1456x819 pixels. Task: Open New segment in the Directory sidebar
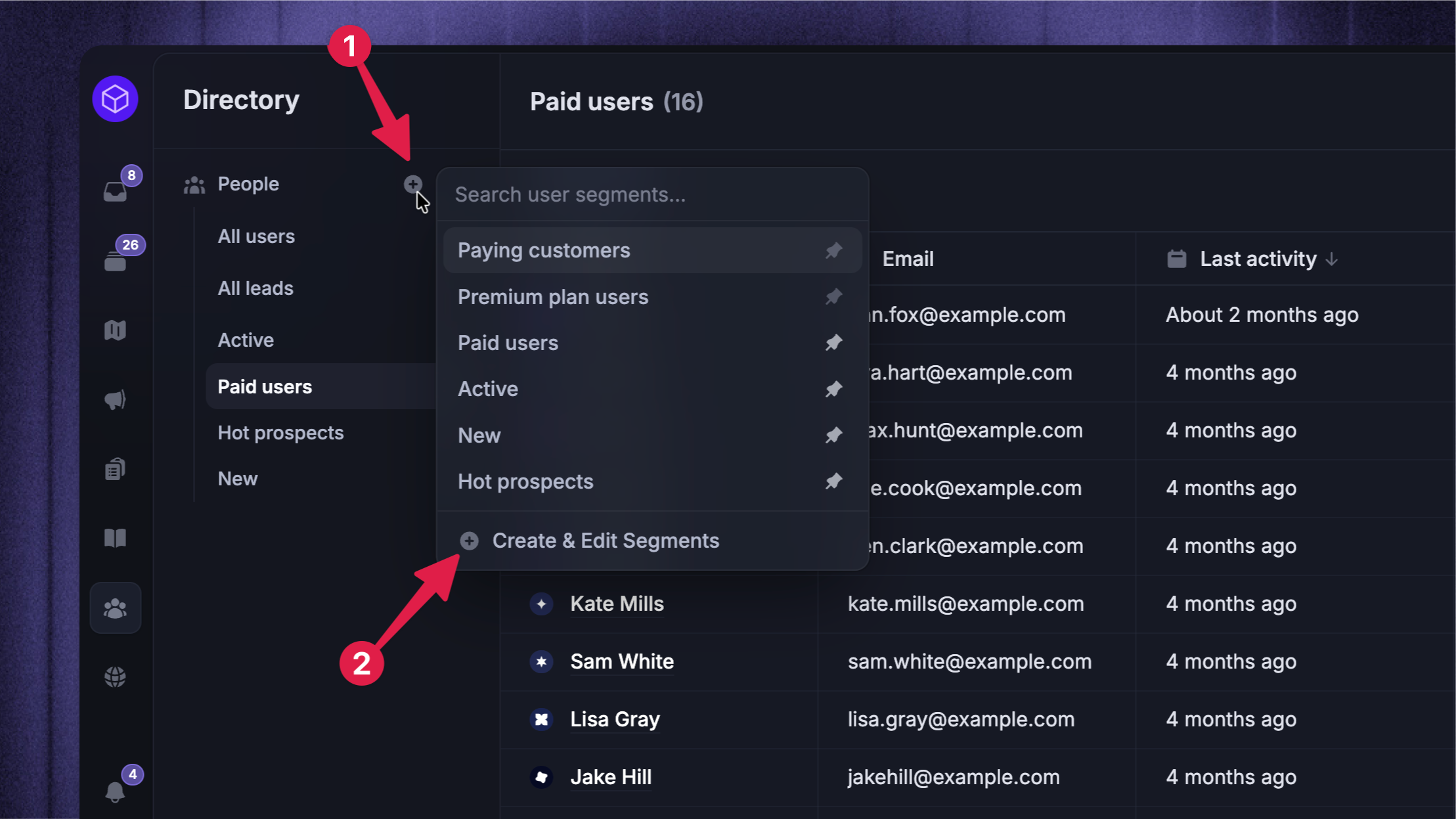click(x=237, y=479)
